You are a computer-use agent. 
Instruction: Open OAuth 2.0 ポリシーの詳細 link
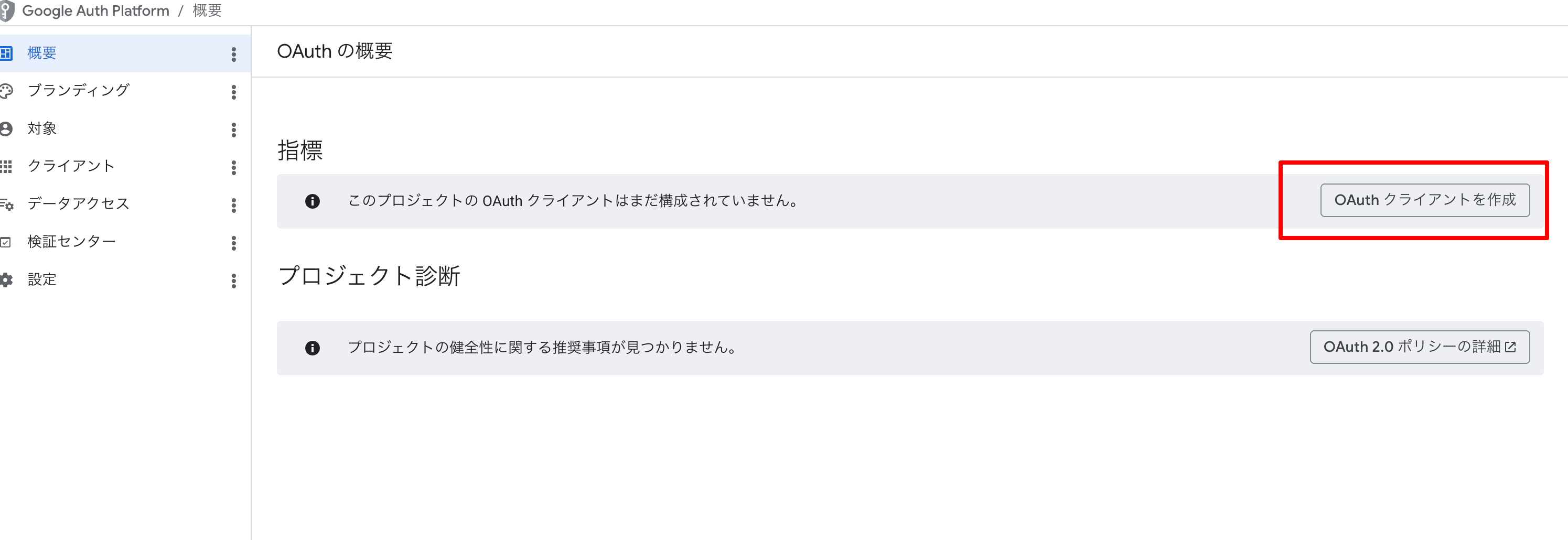[x=1420, y=347]
